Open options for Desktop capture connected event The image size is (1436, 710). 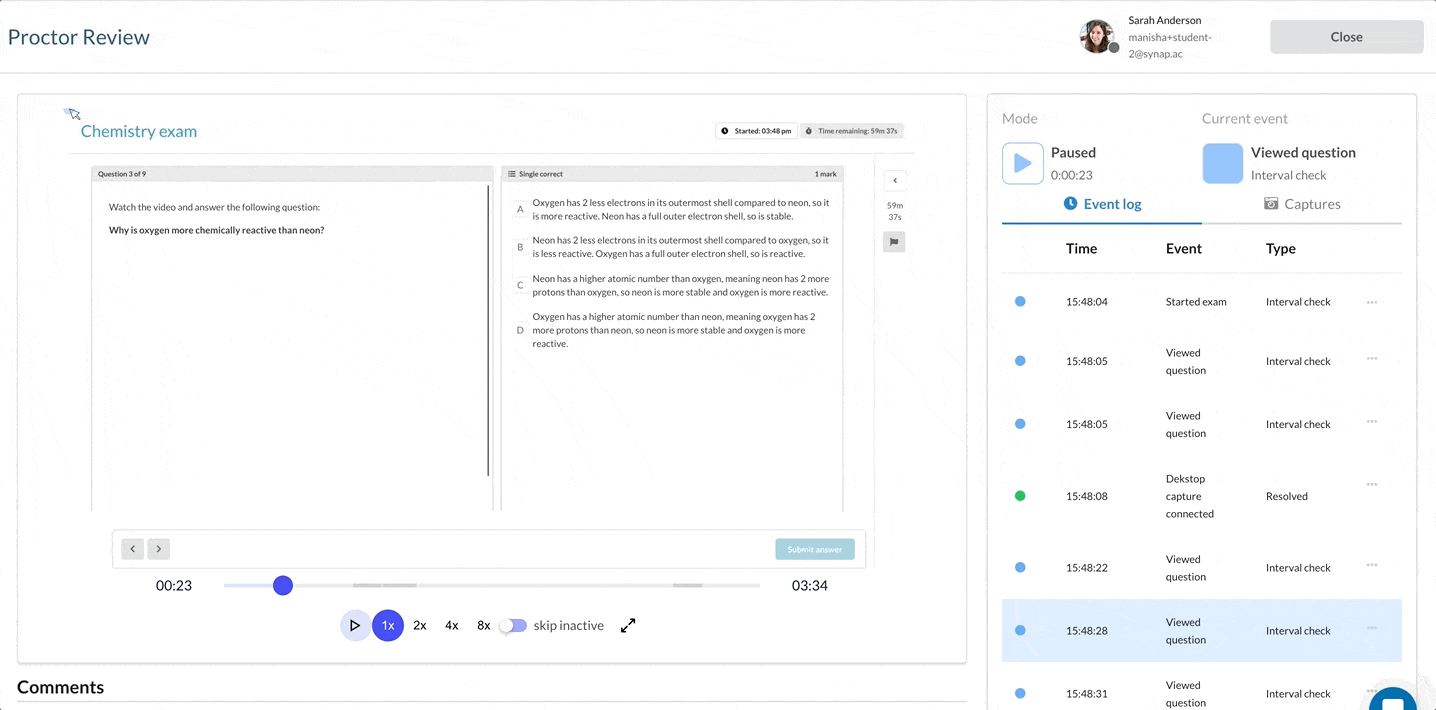click(1371, 485)
